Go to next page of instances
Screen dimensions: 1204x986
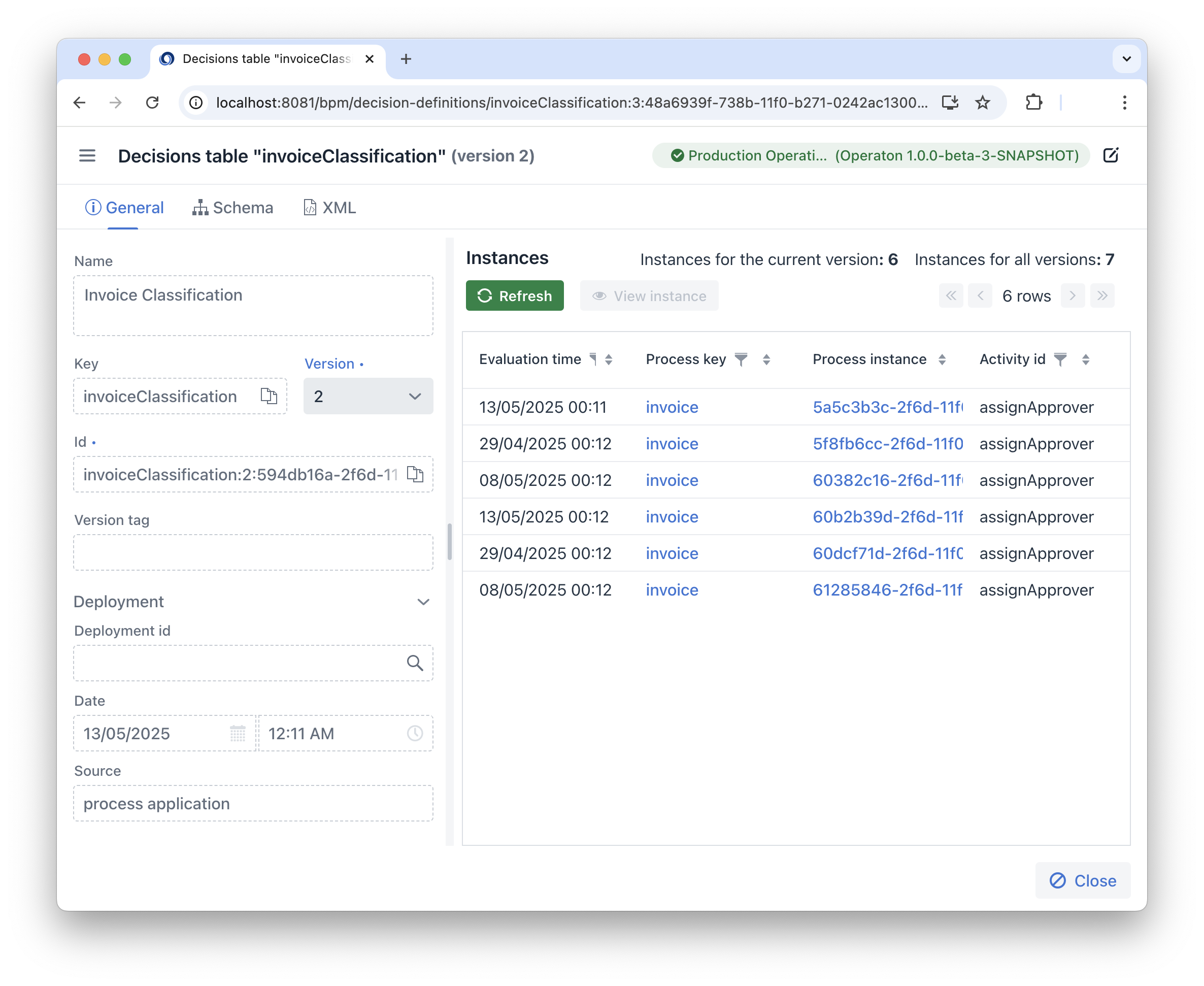tap(1073, 295)
